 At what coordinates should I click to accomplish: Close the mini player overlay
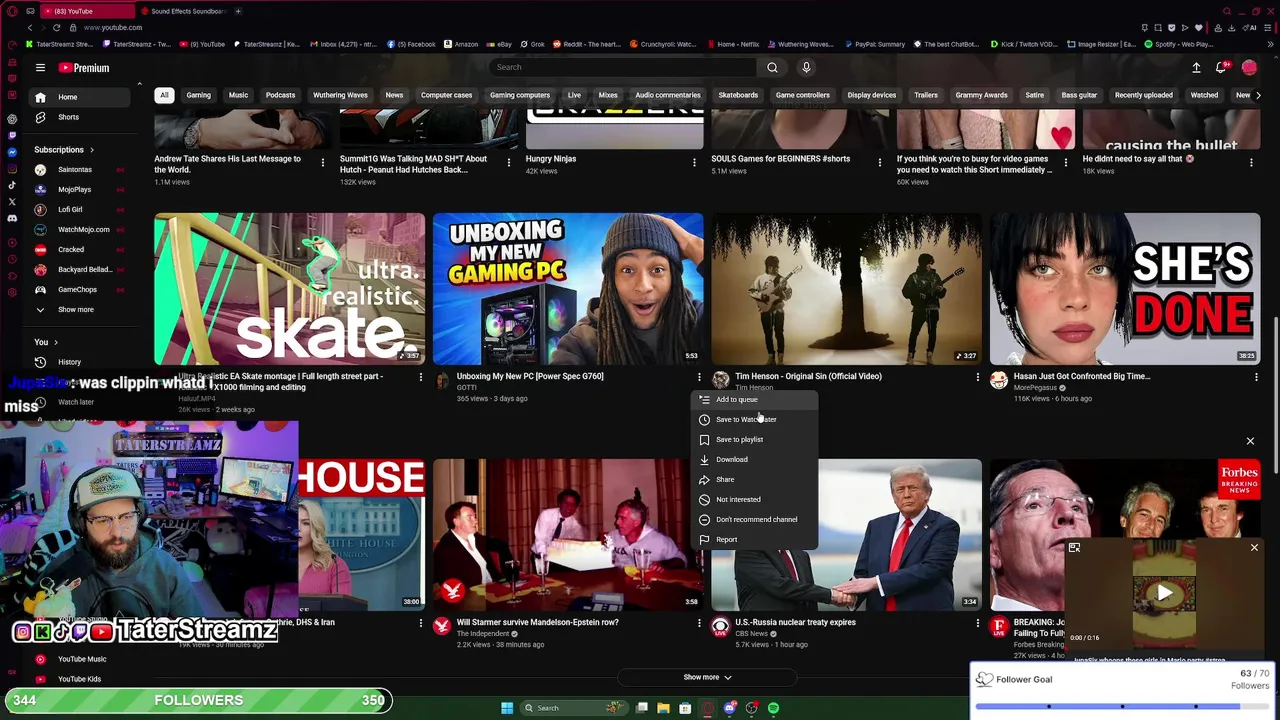[1254, 548]
